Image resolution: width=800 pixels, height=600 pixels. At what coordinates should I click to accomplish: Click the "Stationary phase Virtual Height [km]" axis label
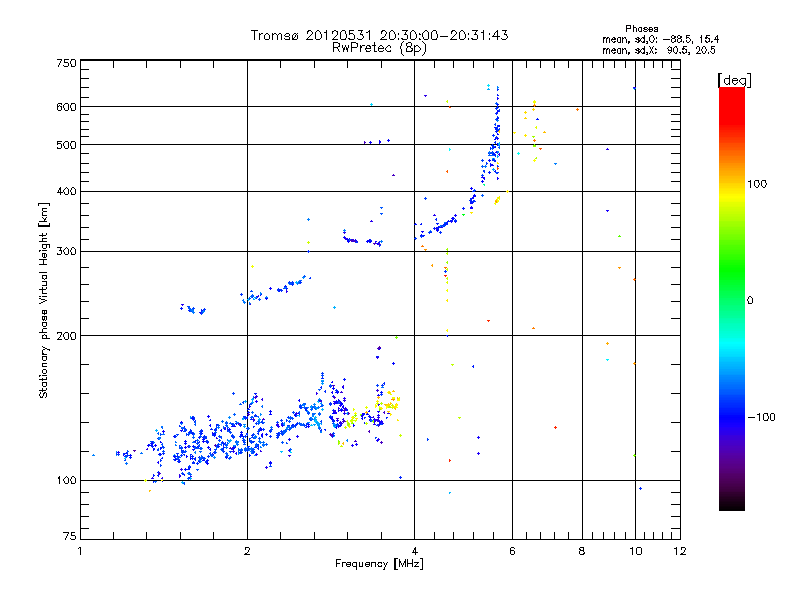click(44, 301)
